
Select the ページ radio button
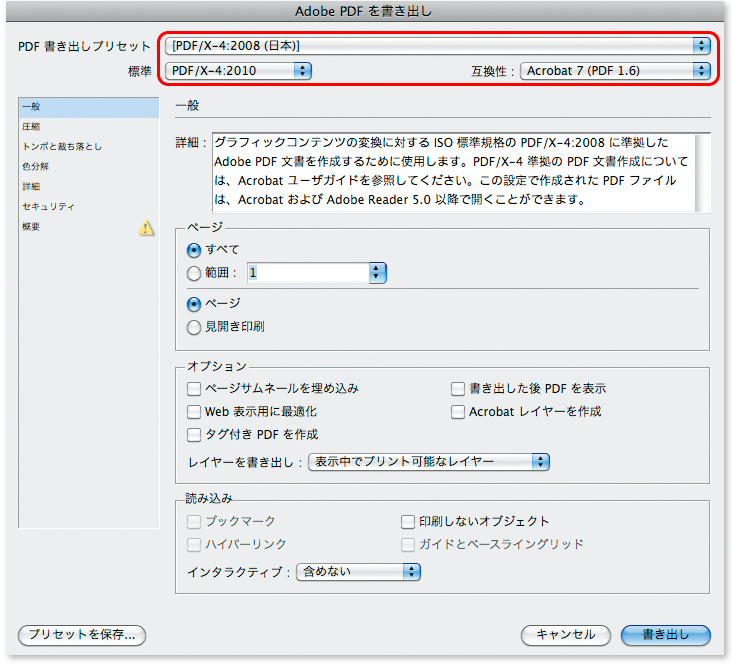point(194,304)
